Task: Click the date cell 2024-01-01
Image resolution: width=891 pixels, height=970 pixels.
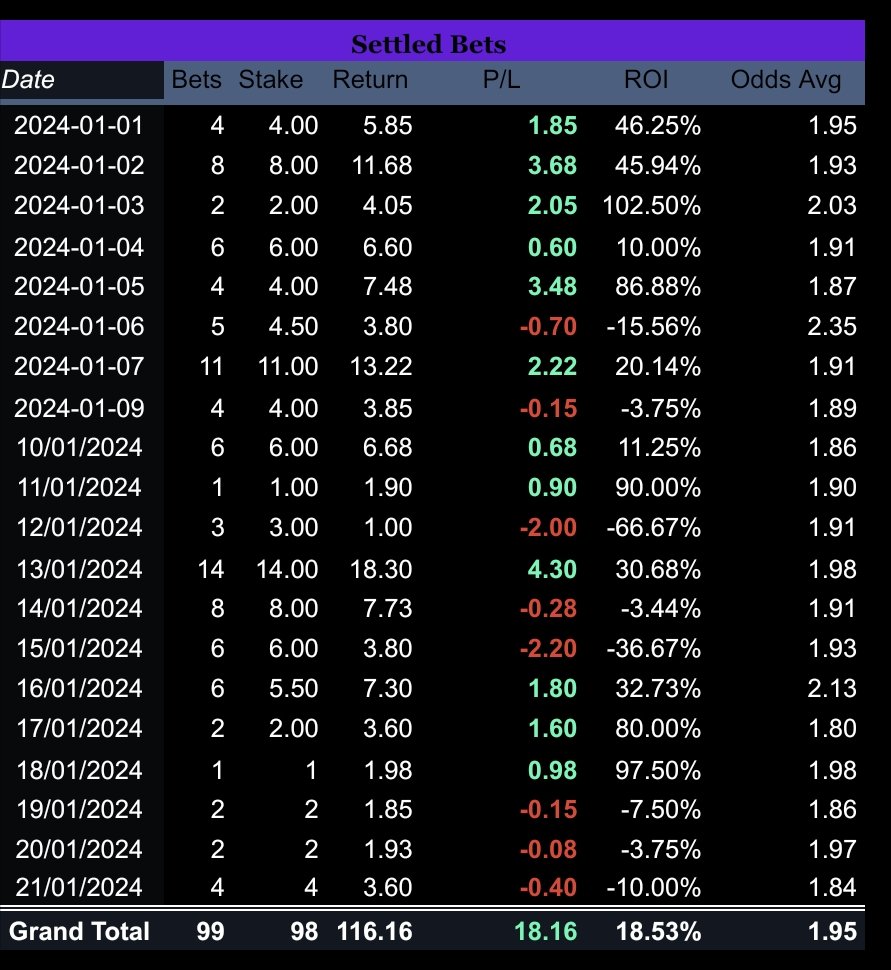Action: tap(79, 126)
